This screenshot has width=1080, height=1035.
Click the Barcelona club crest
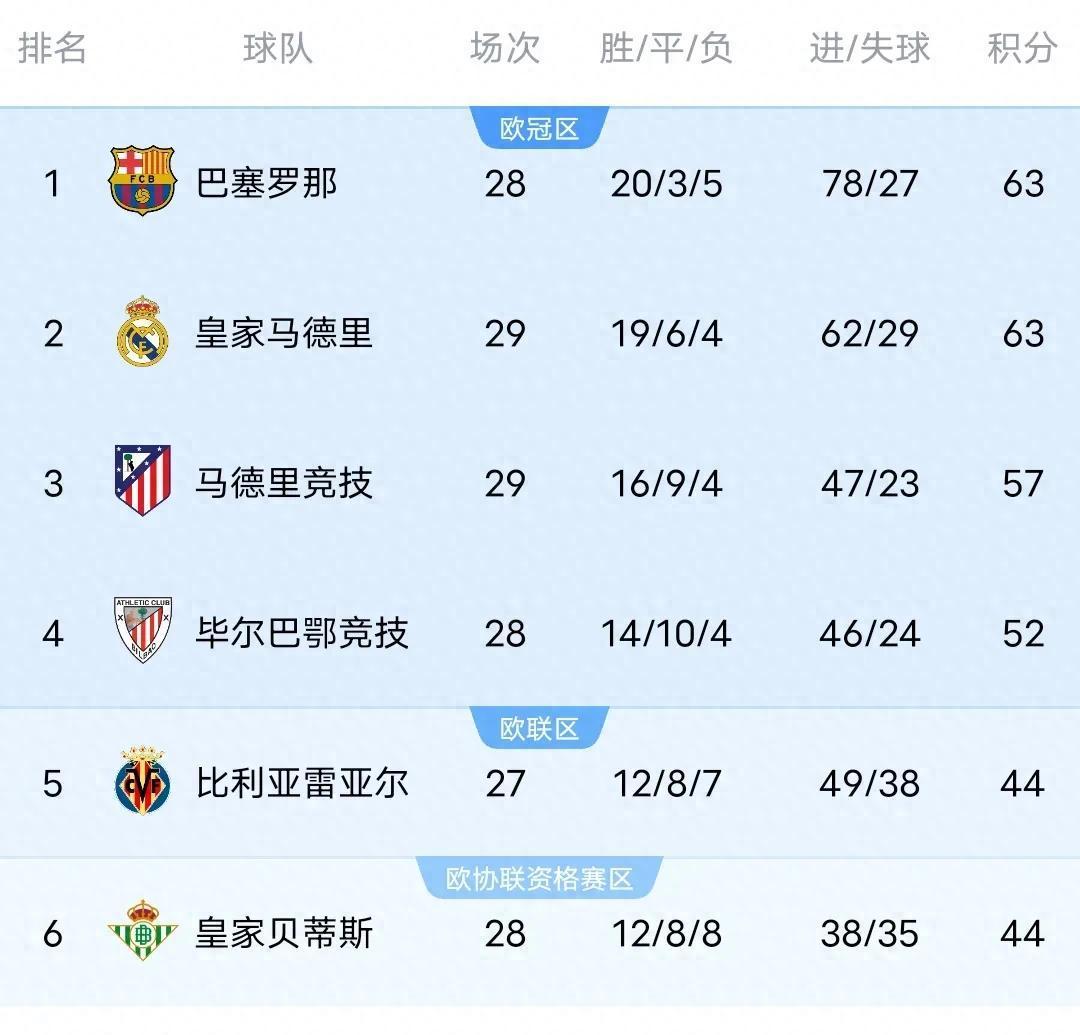[x=143, y=180]
